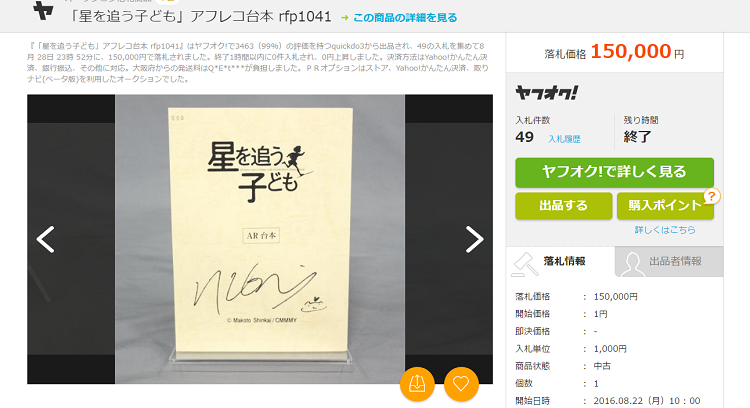750x408 pixels.
Task: Click the 購入ポイント button
Action: coord(665,206)
